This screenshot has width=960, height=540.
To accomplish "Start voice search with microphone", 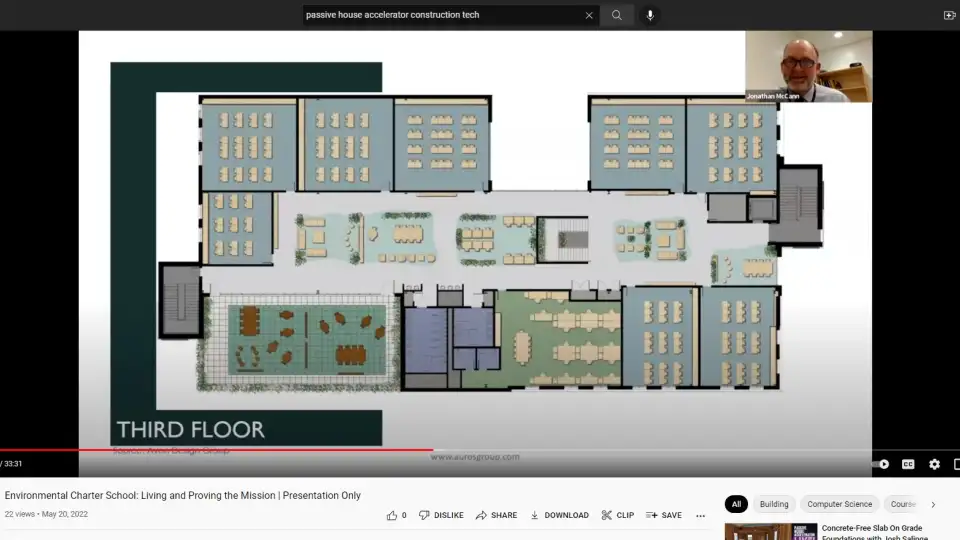I will tap(650, 15).
